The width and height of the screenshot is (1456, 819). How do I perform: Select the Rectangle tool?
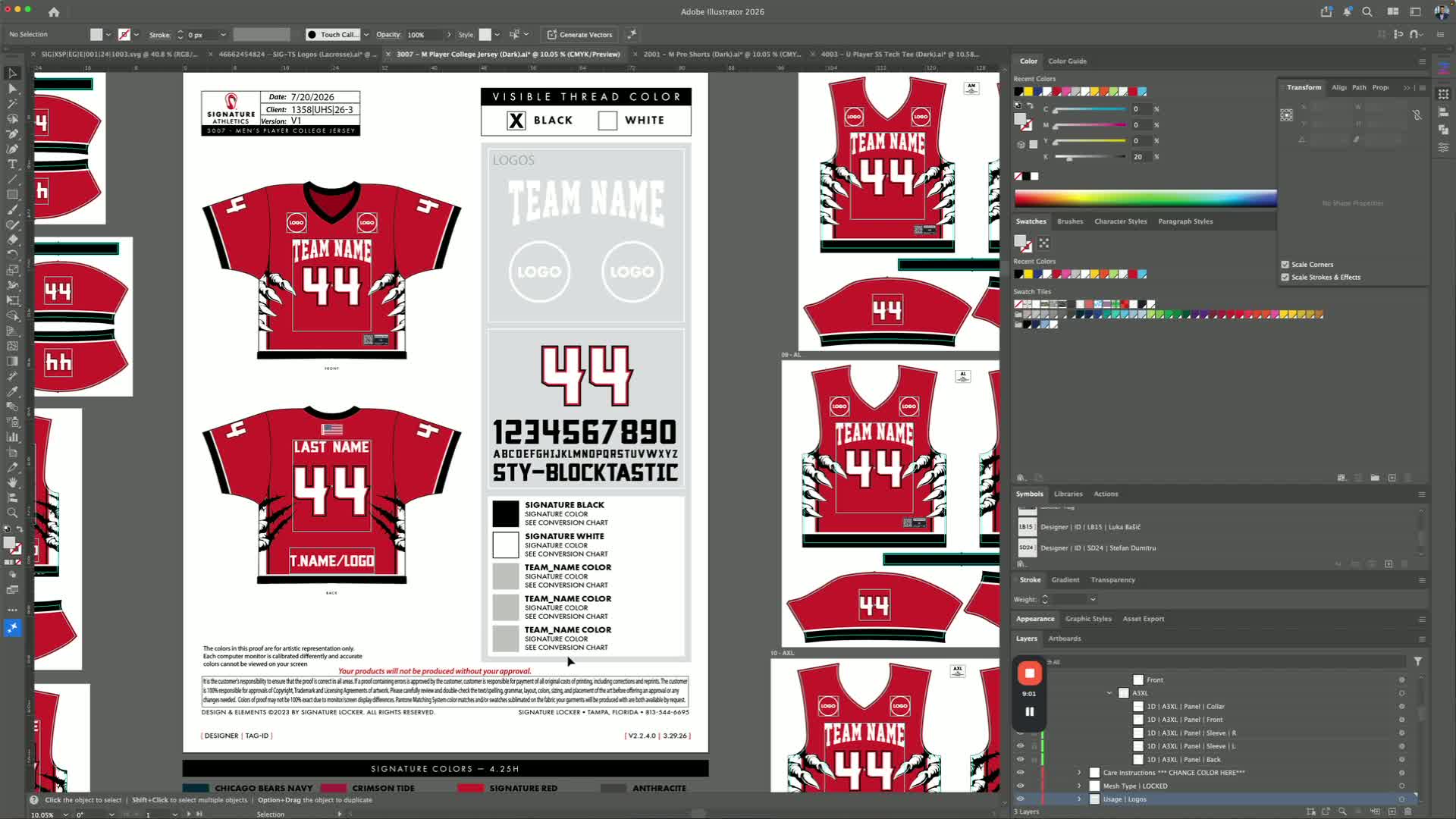click(x=12, y=195)
